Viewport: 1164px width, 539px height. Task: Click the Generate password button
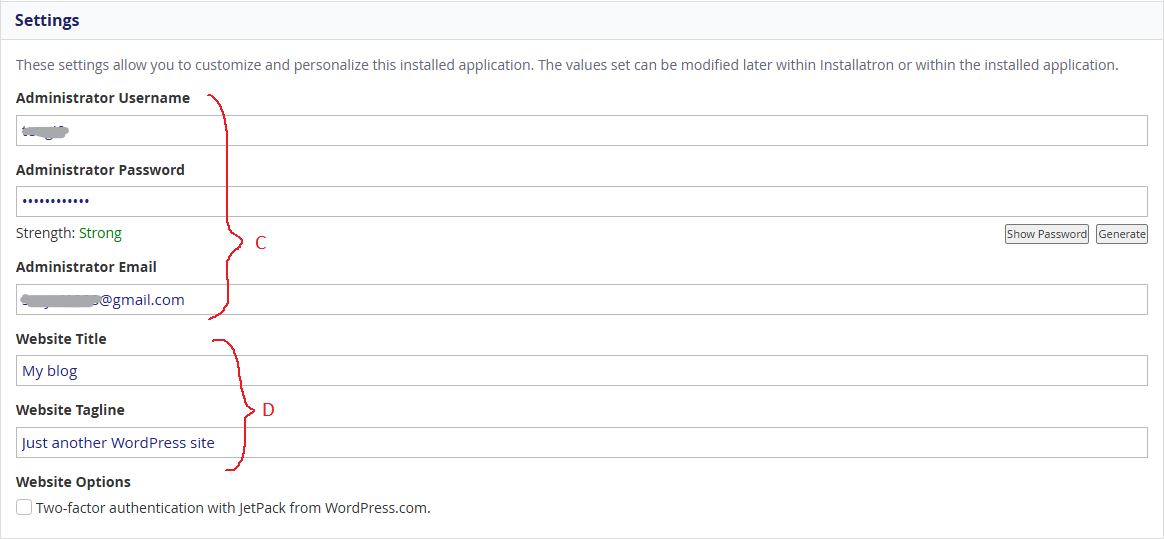tap(1121, 234)
